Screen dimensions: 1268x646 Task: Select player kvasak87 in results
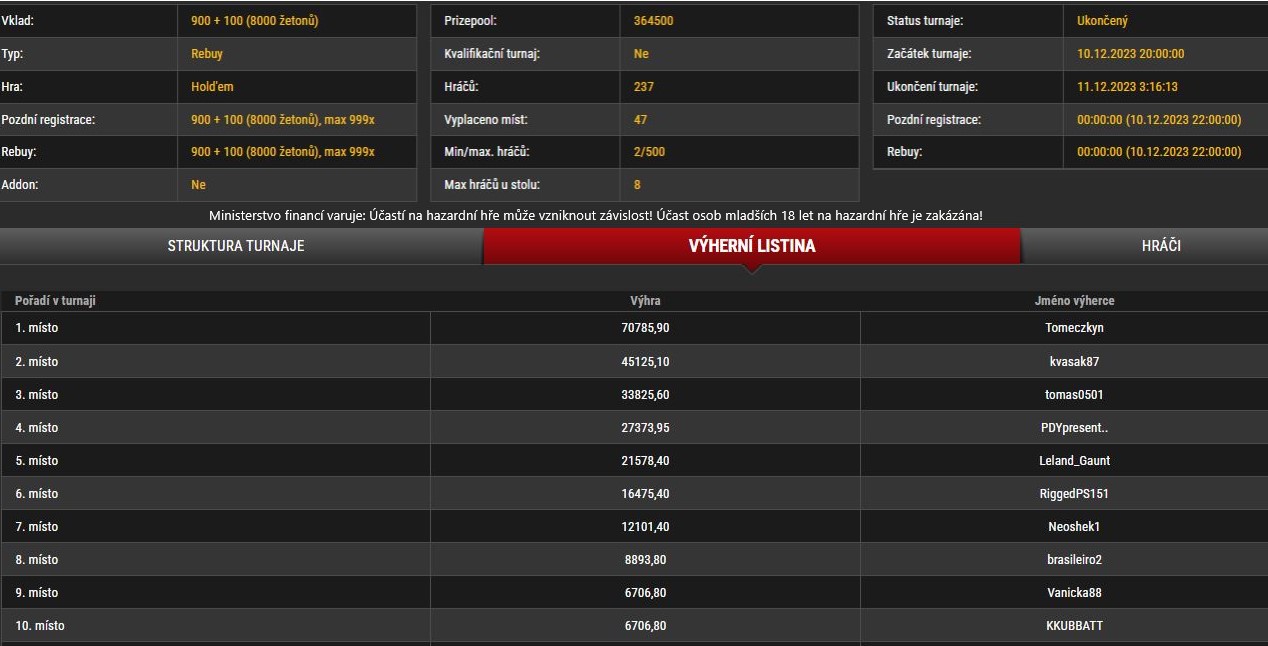[1074, 362]
